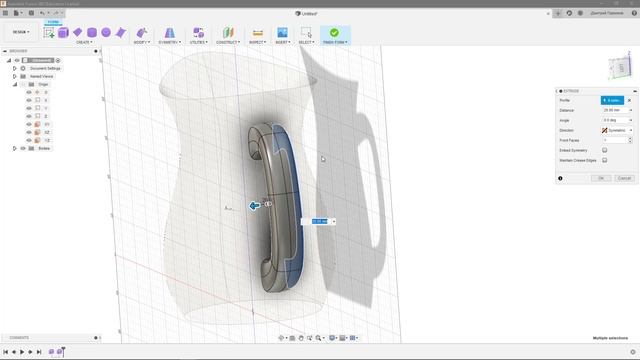Clear the Profile selection with X
This screenshot has height=360, width=640.
(629, 100)
